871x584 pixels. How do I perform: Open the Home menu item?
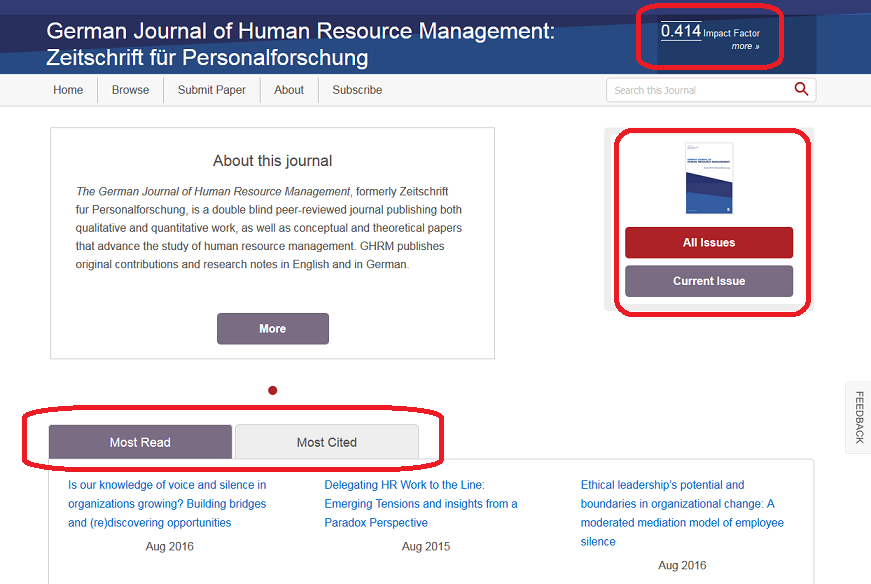[68, 90]
